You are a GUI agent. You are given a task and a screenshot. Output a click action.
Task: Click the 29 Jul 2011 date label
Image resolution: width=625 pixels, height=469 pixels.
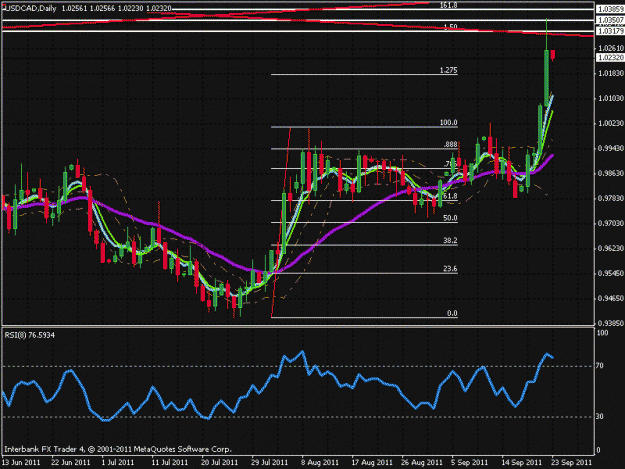coord(269,462)
